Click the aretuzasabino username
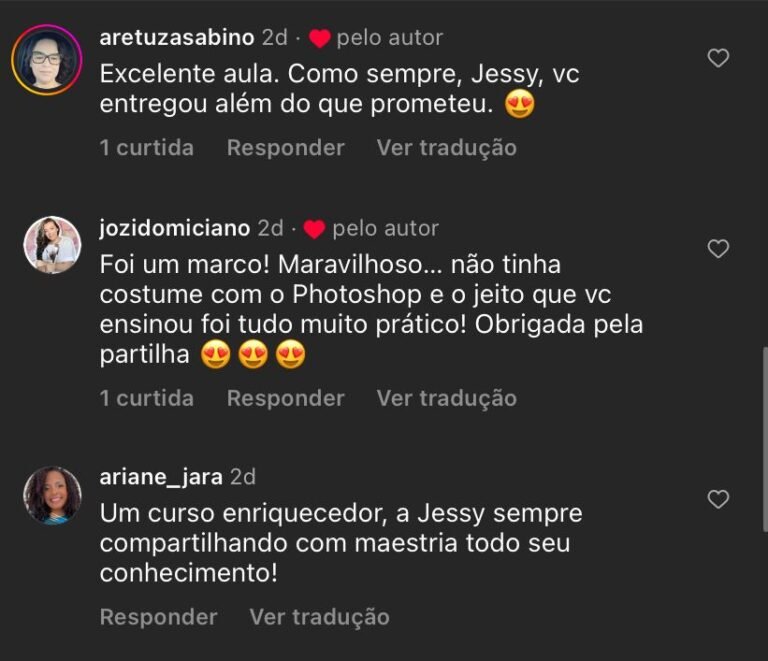This screenshot has width=768, height=661. pos(177,38)
